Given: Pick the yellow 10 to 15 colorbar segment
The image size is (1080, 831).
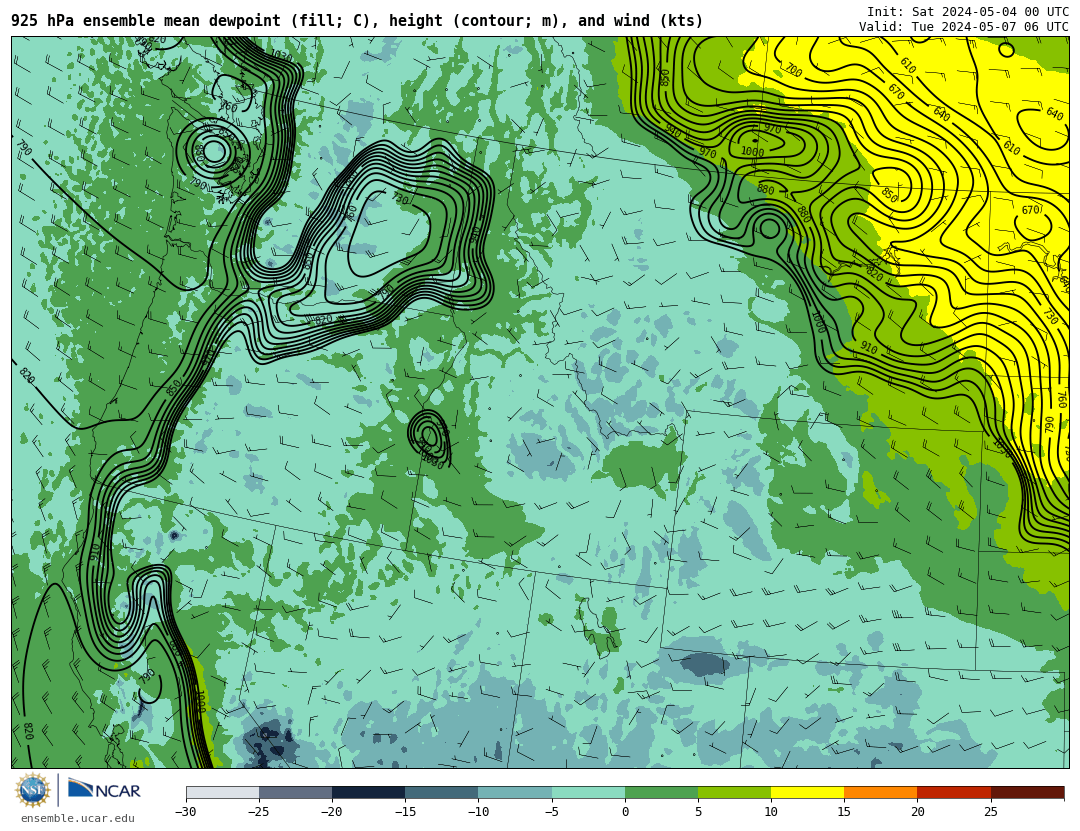Looking at the screenshot, I should click(x=807, y=793).
